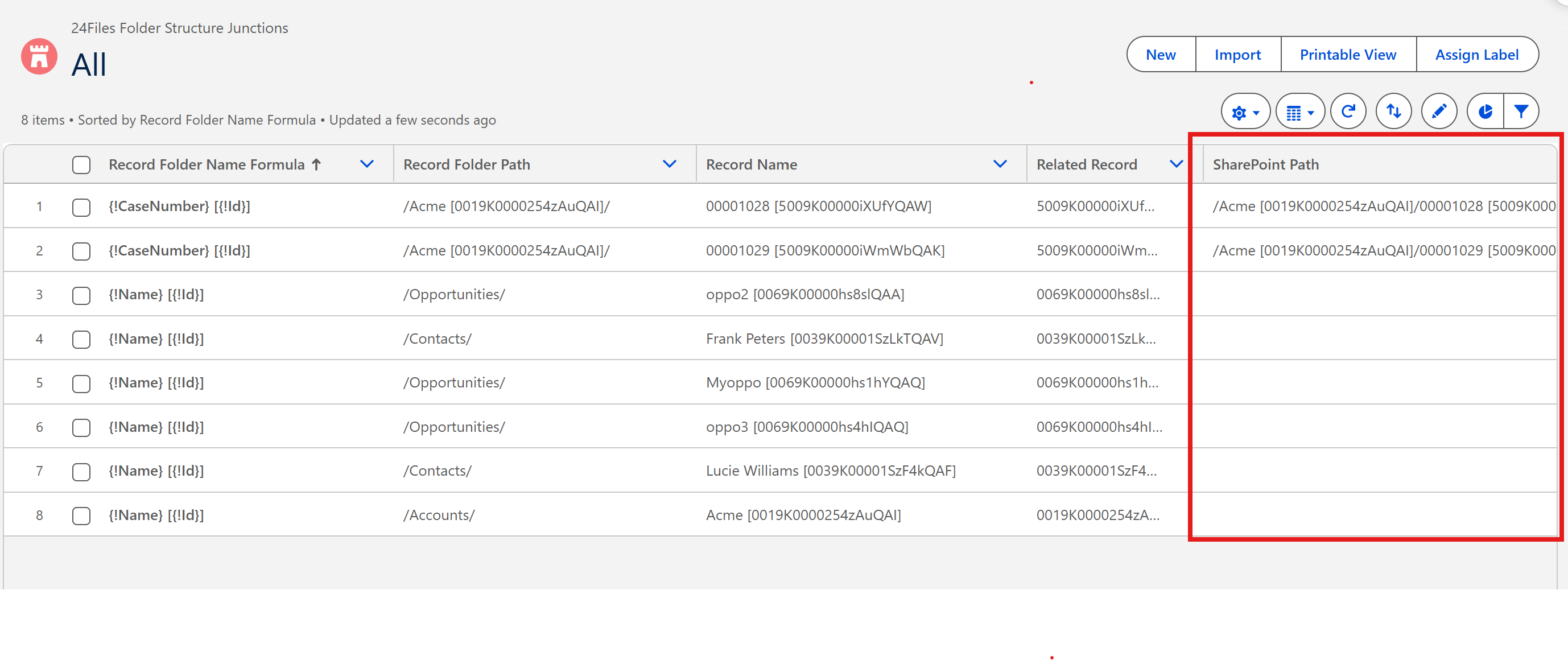Click the SharePoint Path column header
1568x660 pixels.
(1265, 164)
